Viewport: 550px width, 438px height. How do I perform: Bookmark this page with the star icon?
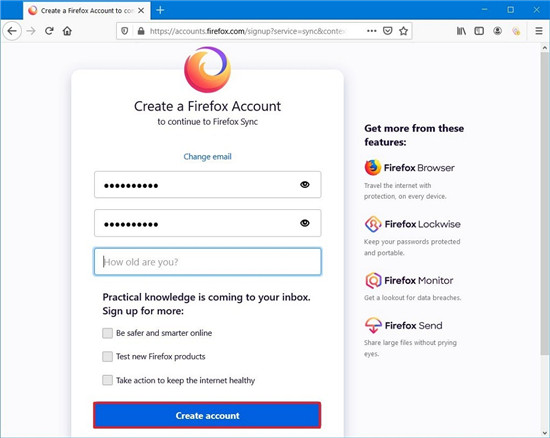click(403, 31)
